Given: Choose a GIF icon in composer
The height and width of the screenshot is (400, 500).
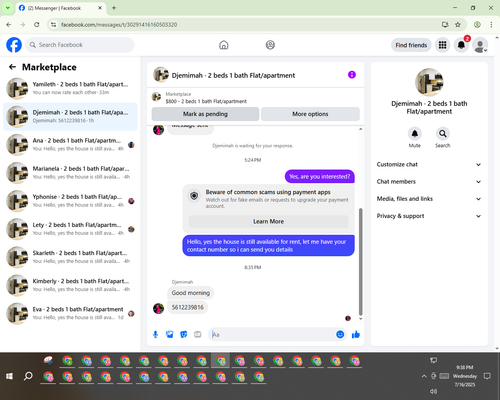Looking at the screenshot, I should click(198, 334).
